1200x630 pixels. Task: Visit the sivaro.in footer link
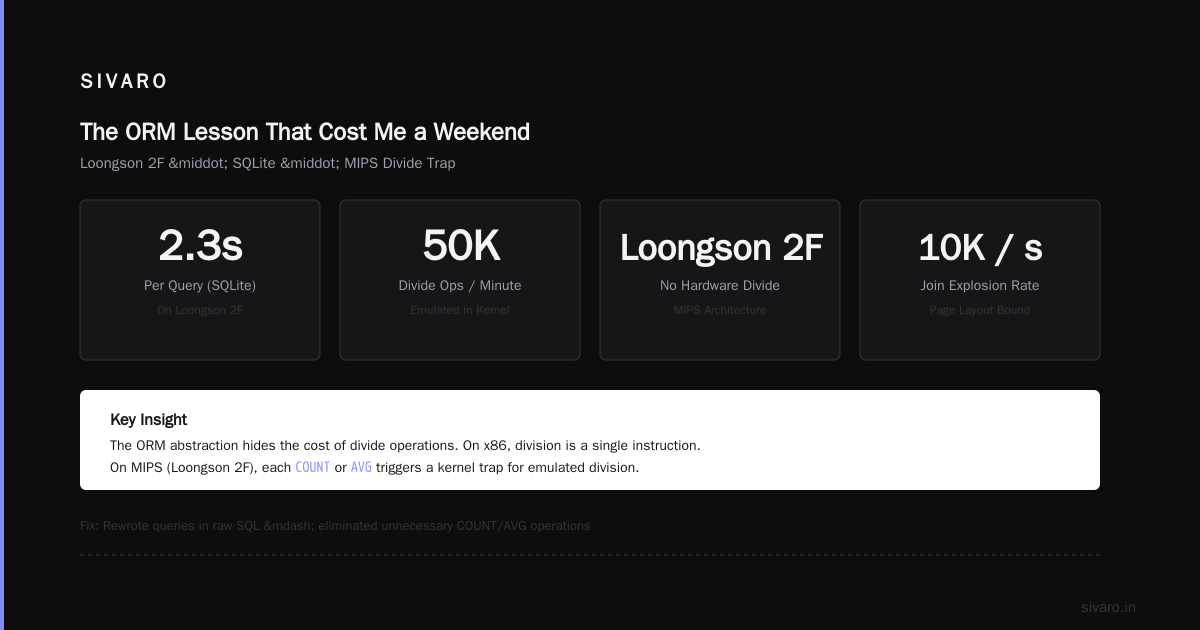(1108, 607)
